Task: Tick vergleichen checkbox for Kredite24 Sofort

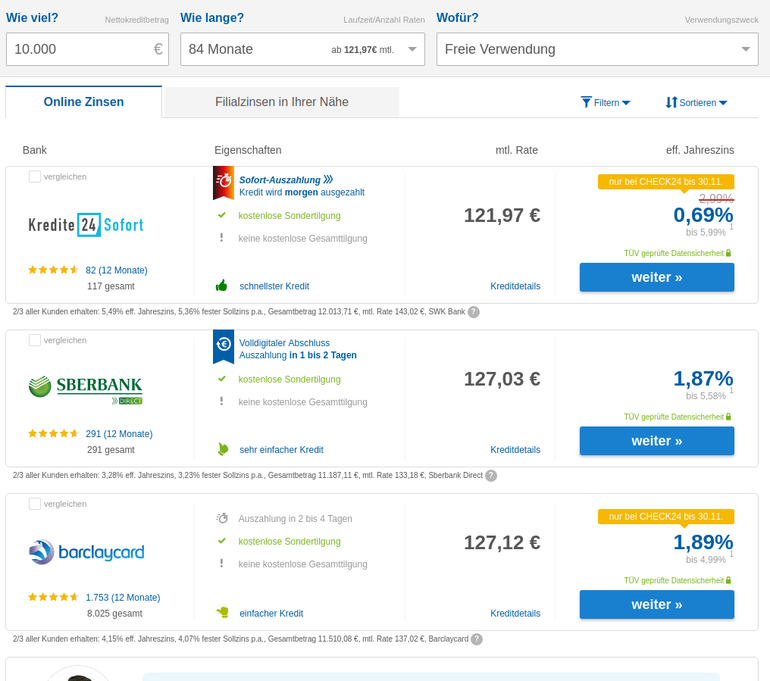Action: (34, 177)
